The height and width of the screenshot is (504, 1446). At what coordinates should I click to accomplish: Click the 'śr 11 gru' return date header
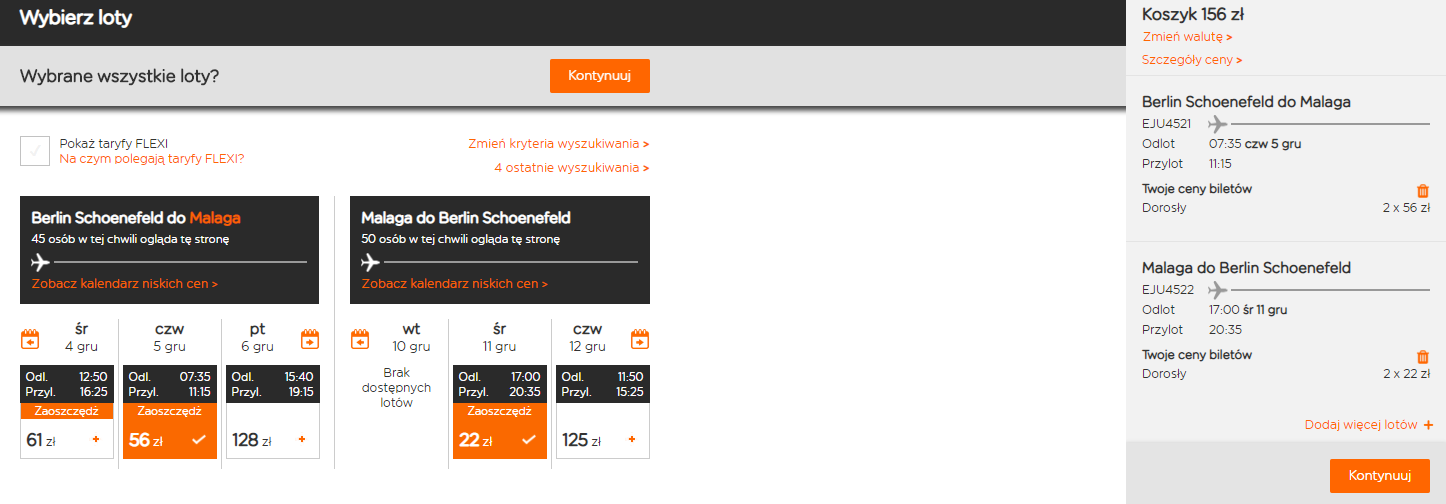500,338
